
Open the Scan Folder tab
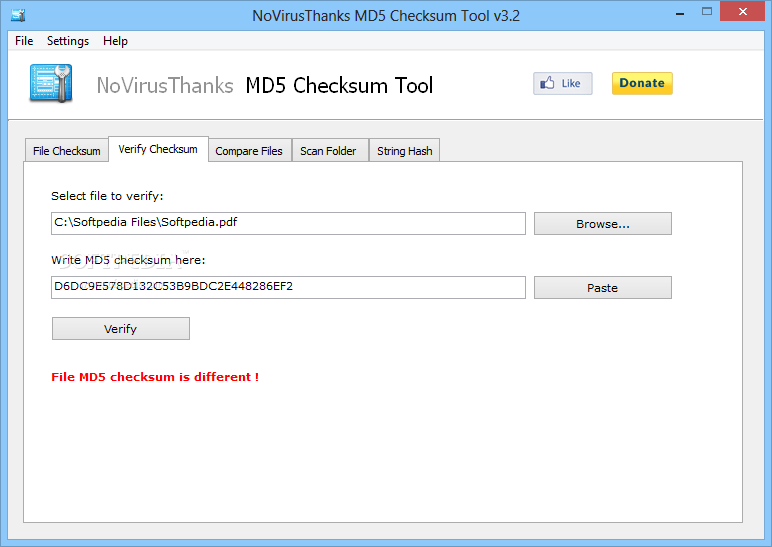[x=328, y=151]
